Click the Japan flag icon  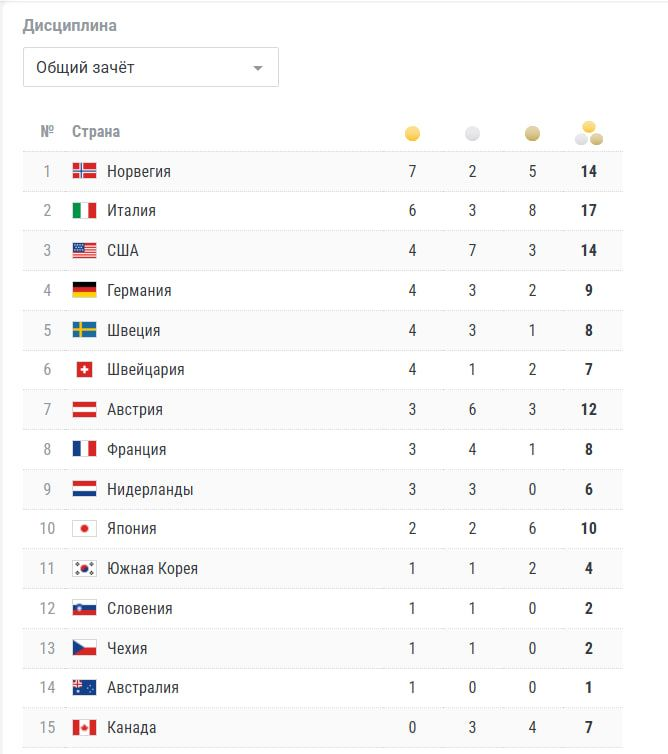pyautogui.click(x=84, y=529)
